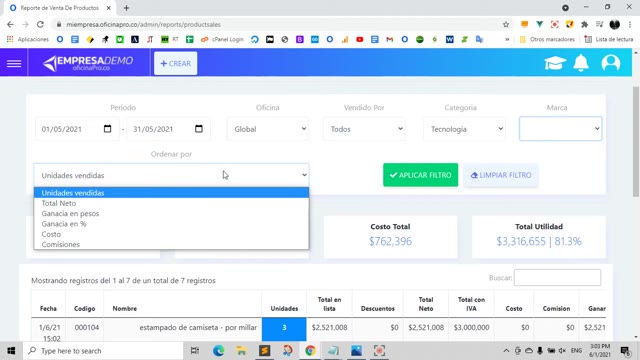
Task: Click the Crear button
Action: 176,63
